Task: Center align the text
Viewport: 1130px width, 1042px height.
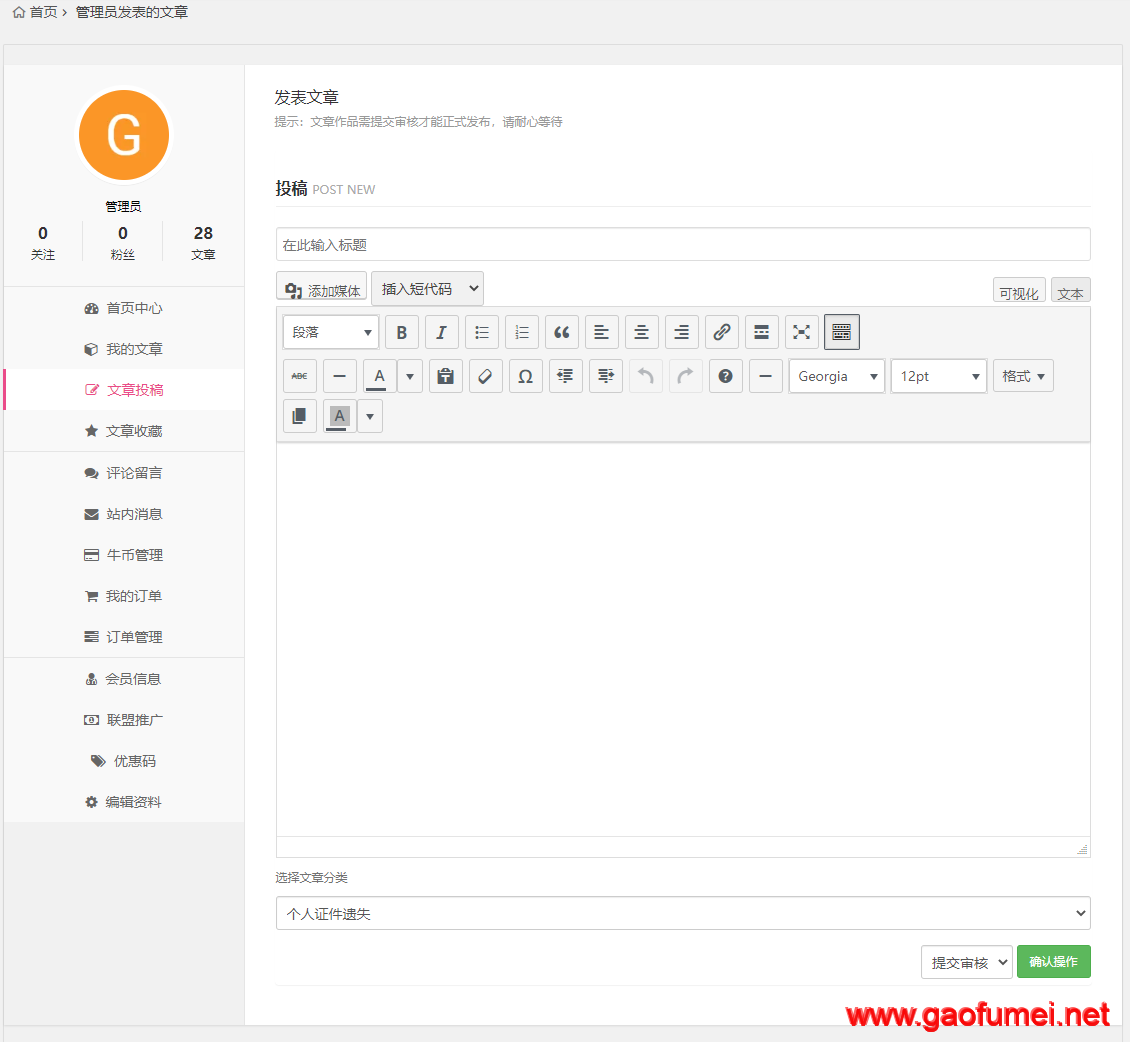Action: pyautogui.click(x=642, y=332)
